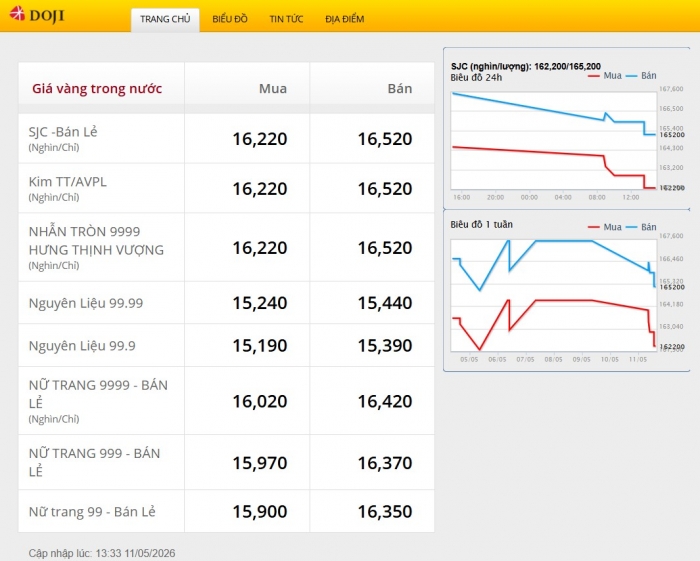The image size is (700, 561).
Task: Click the Giá vàng trong nước heading
Action: tap(97, 88)
